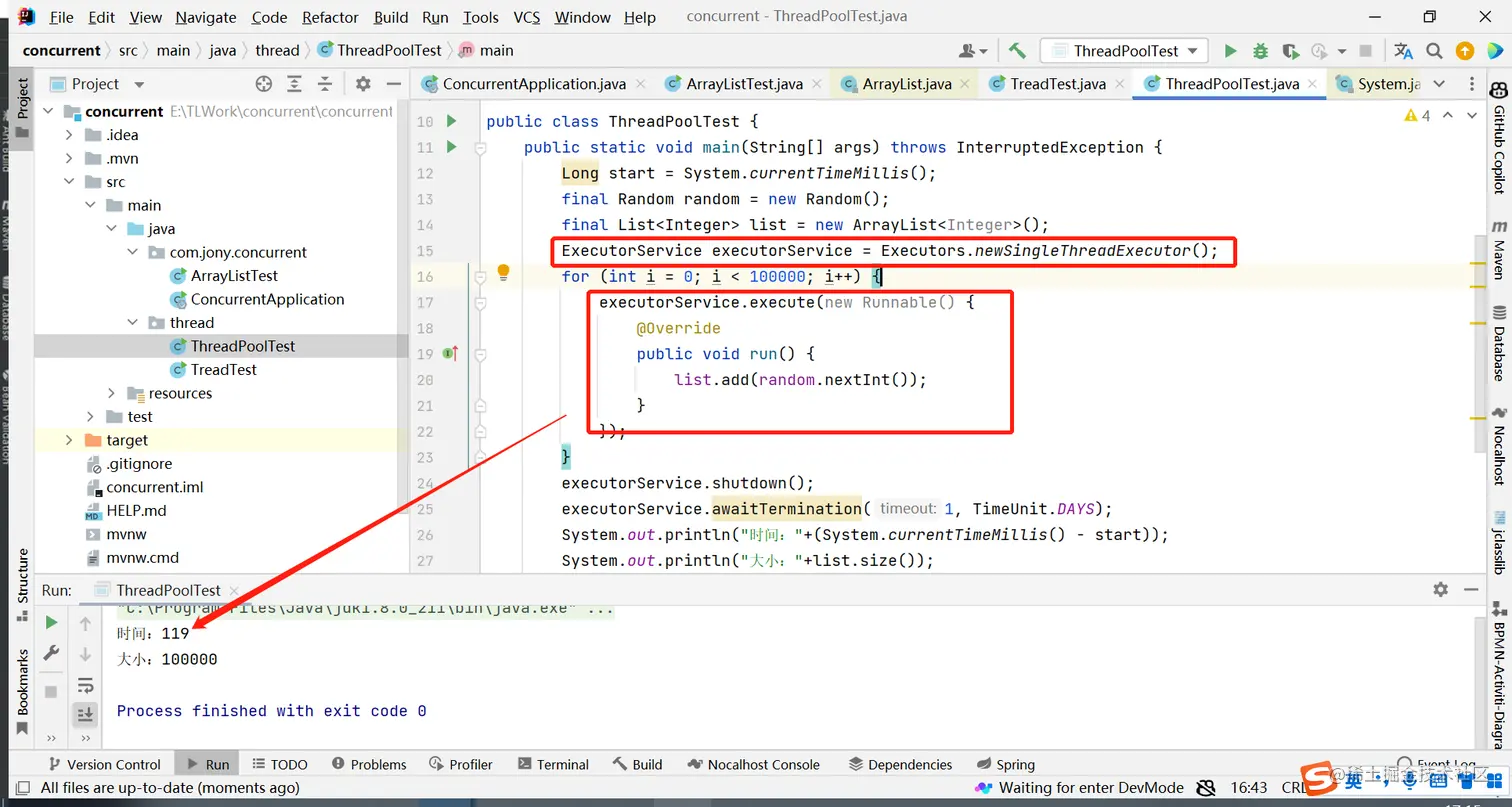
Task: Select concurrent.iml in the project tree
Action: (155, 487)
